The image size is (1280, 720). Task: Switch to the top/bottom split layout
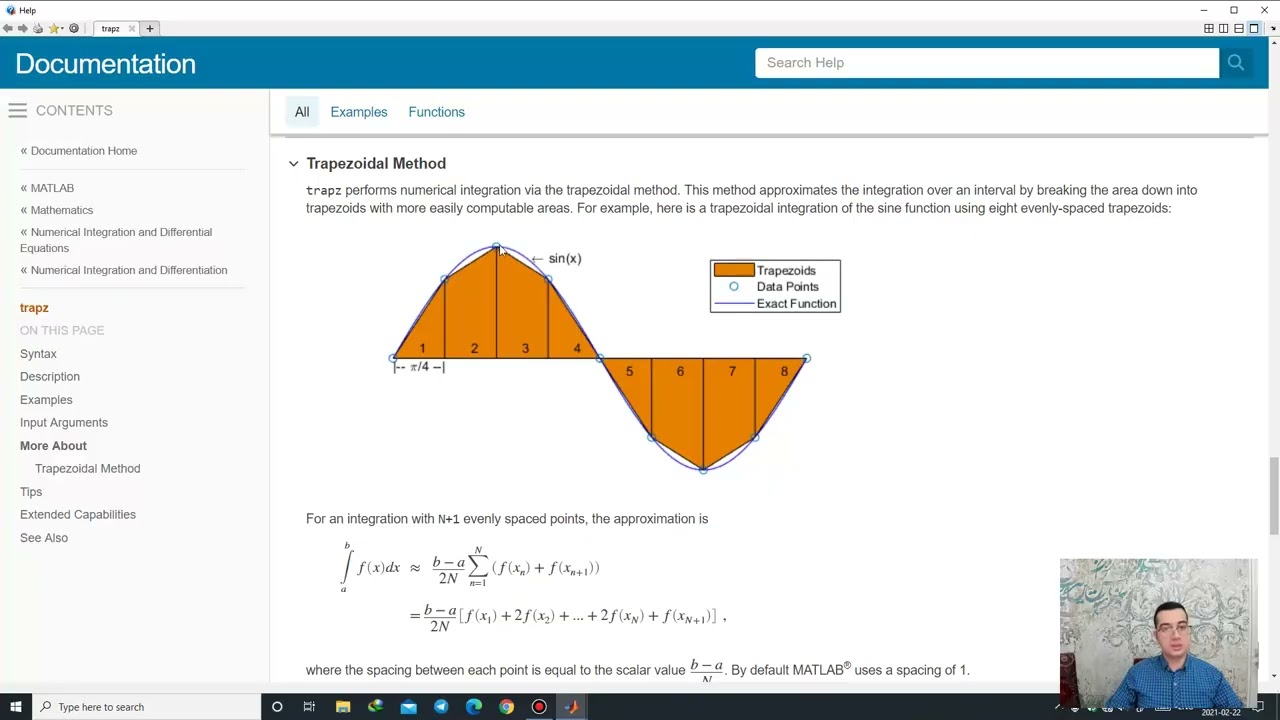click(1239, 29)
